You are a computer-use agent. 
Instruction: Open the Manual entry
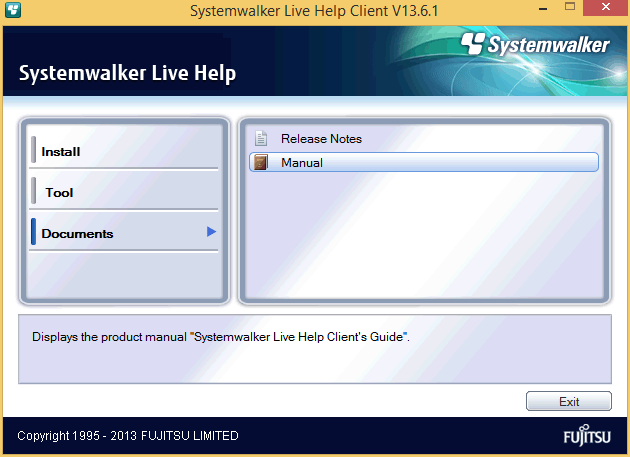point(424,162)
